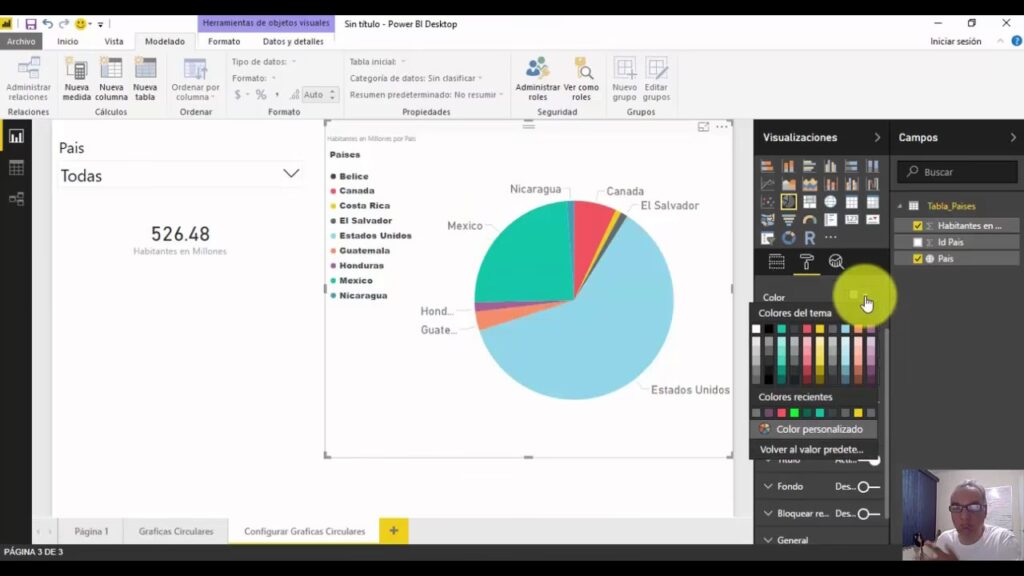Image resolution: width=1024 pixels, height=576 pixels.
Task: Toggle the Fondo switch on
Action: click(868, 487)
